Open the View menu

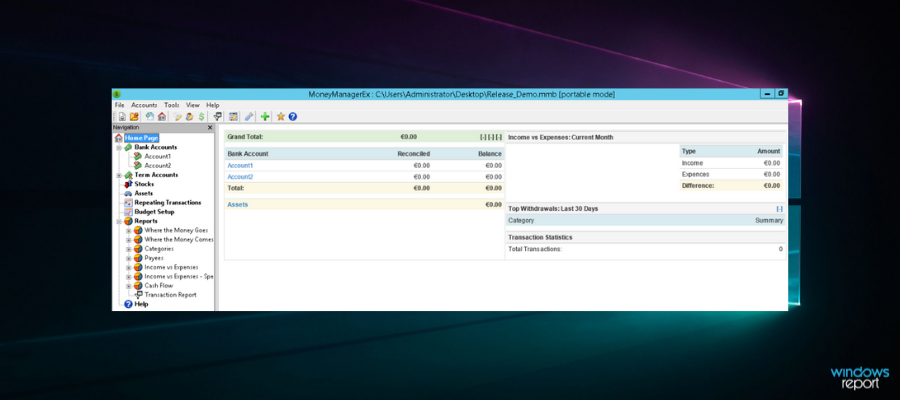point(193,106)
